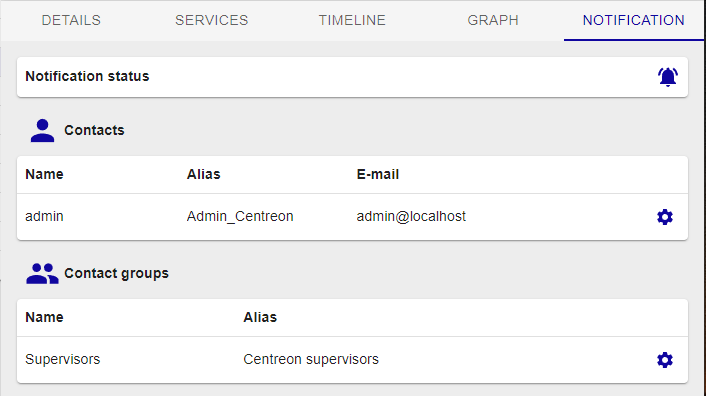Open settings gear for admin contact

(x=665, y=217)
